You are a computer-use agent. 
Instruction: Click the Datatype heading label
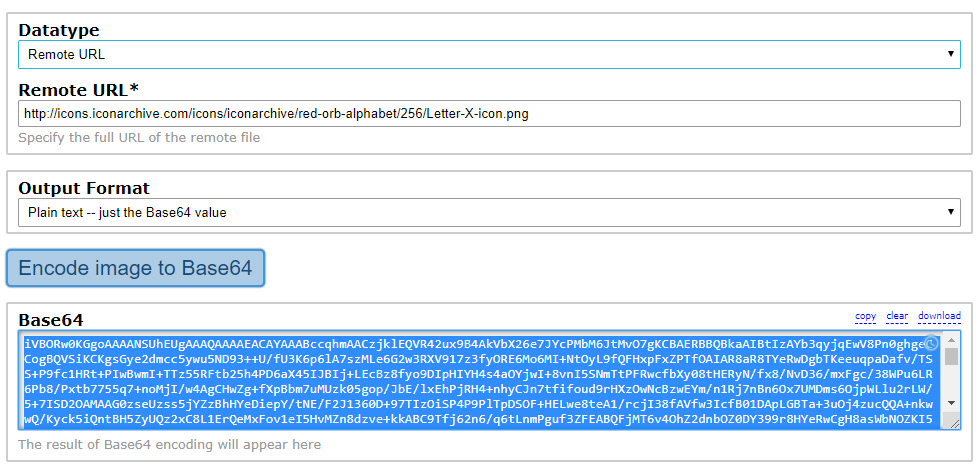click(59, 30)
